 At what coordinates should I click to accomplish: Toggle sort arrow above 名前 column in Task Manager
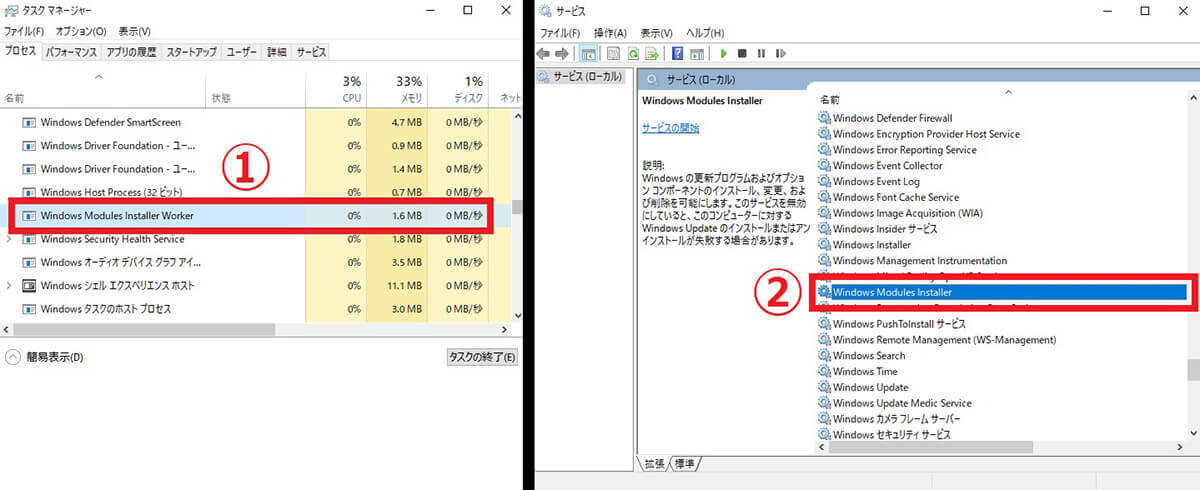point(98,76)
